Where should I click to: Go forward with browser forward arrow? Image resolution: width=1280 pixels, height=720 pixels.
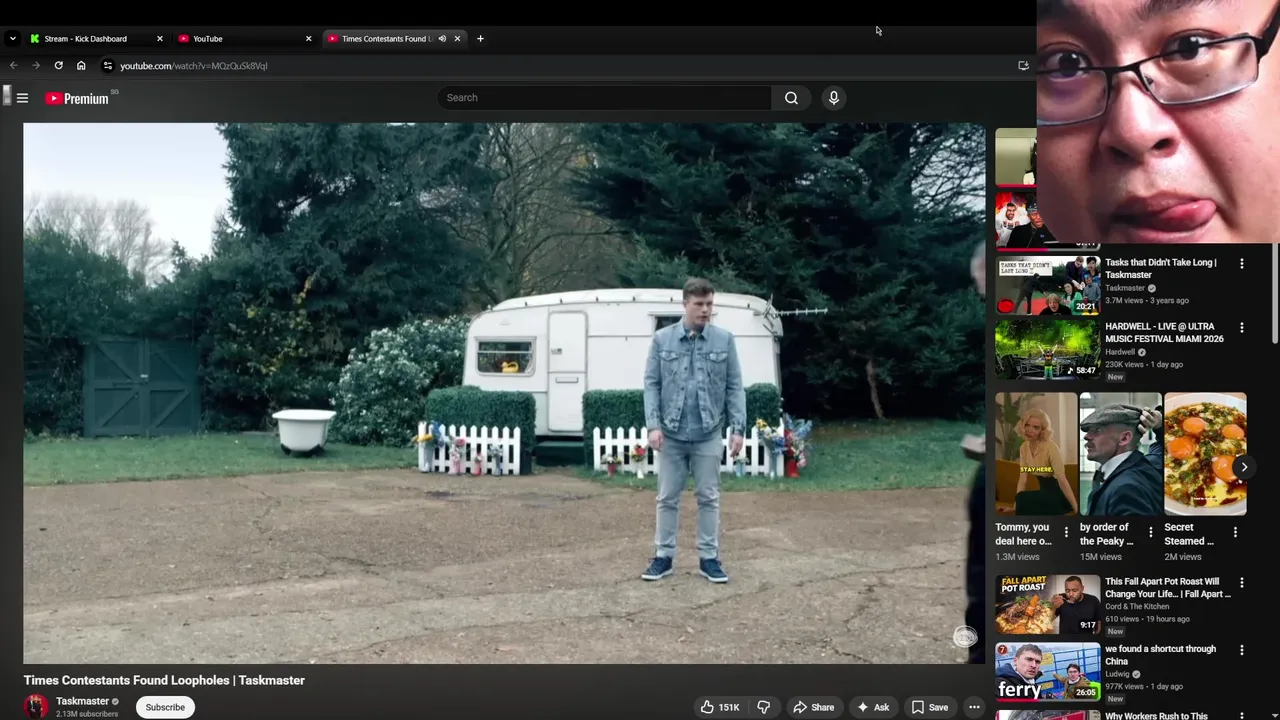click(36, 65)
